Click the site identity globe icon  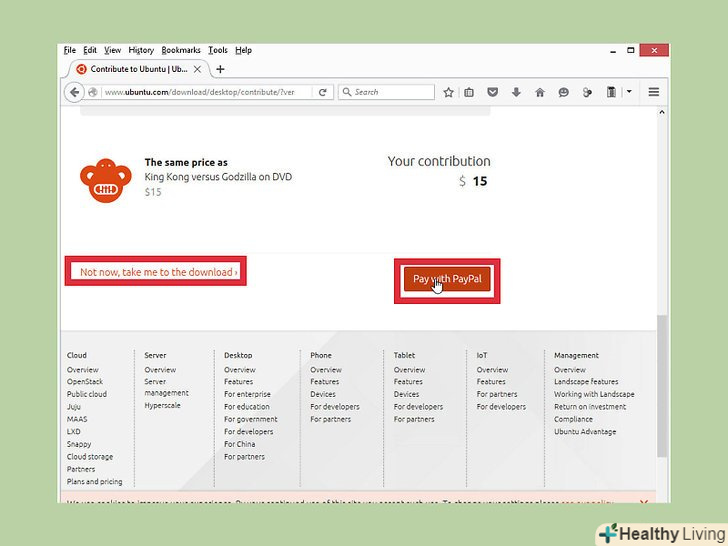[93, 92]
